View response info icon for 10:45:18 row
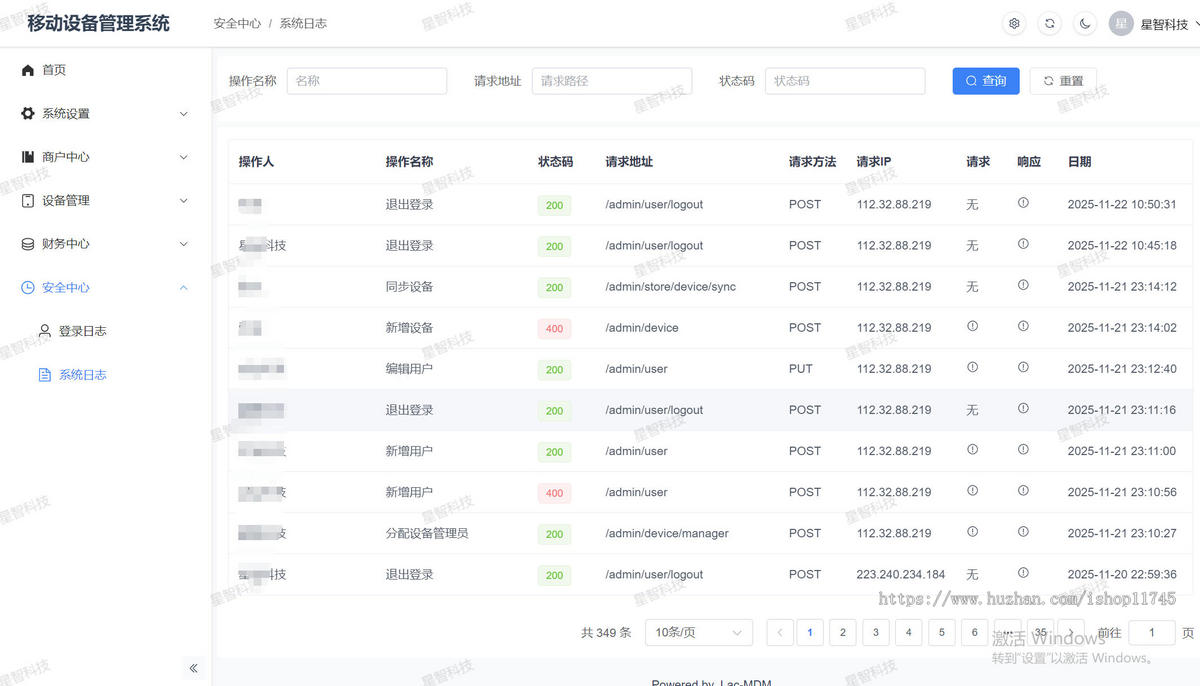This screenshot has width=1200, height=686. (x=1023, y=244)
